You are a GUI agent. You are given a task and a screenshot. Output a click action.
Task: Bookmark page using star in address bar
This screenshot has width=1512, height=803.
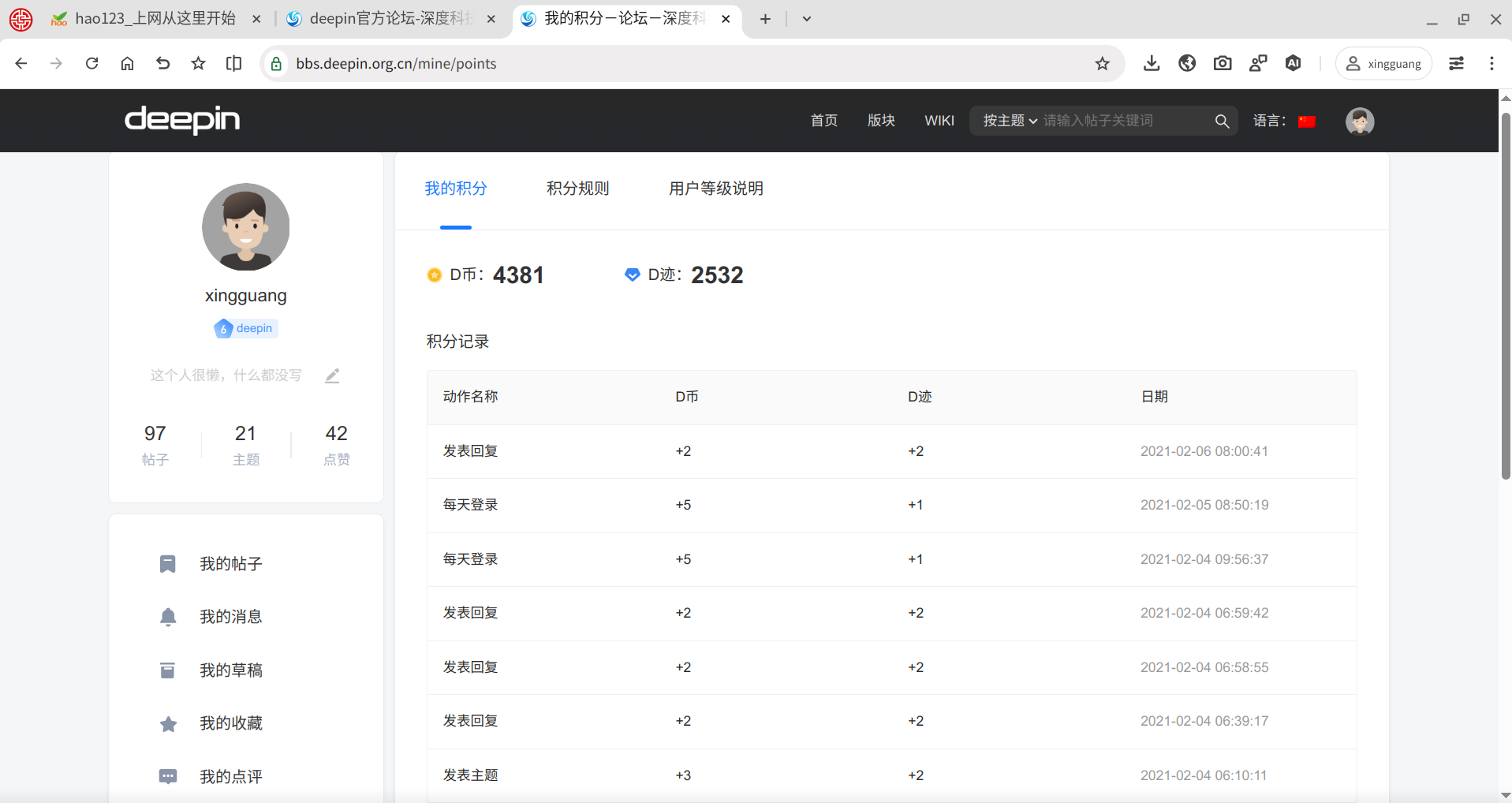click(1102, 64)
